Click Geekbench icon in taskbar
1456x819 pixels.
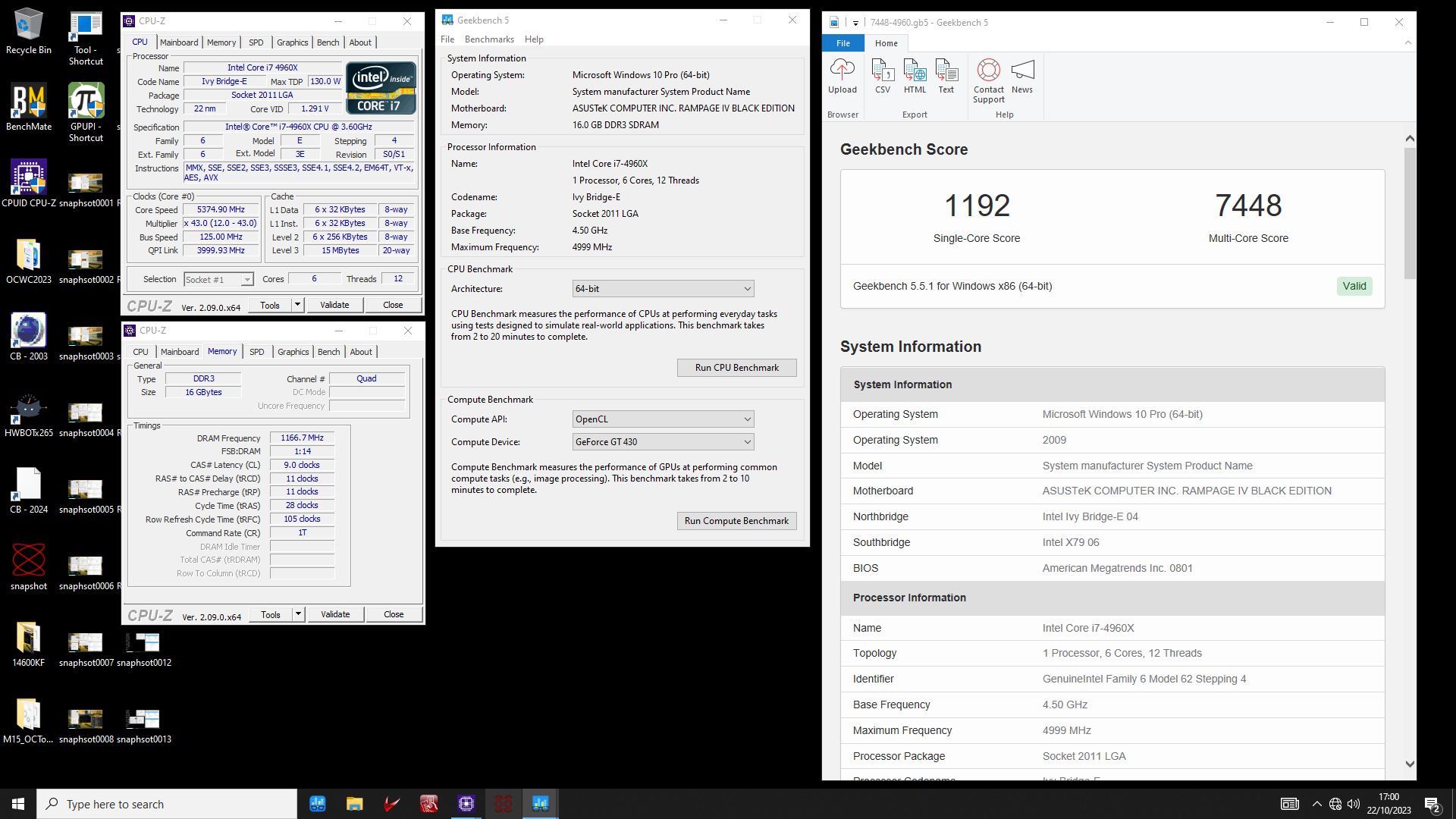[x=540, y=804]
